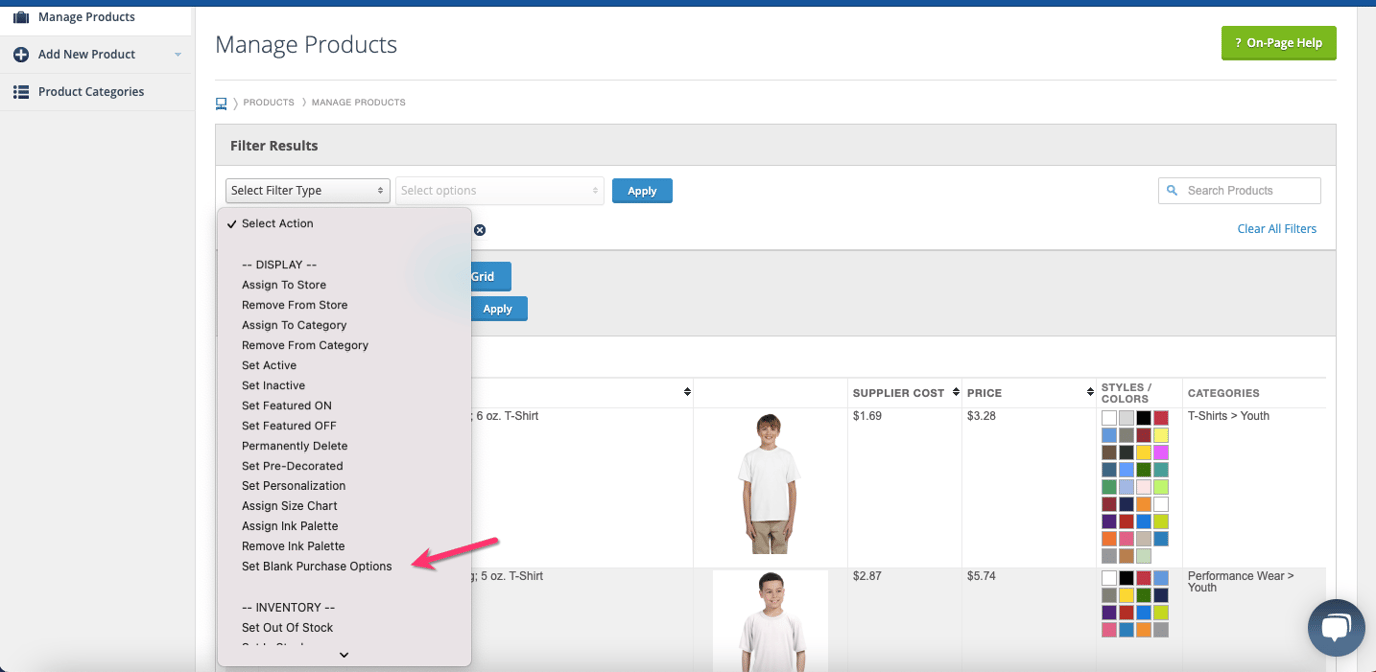Choose Set Blank Purchase Options from the menu
Image resolution: width=1376 pixels, height=672 pixels.
[316, 566]
